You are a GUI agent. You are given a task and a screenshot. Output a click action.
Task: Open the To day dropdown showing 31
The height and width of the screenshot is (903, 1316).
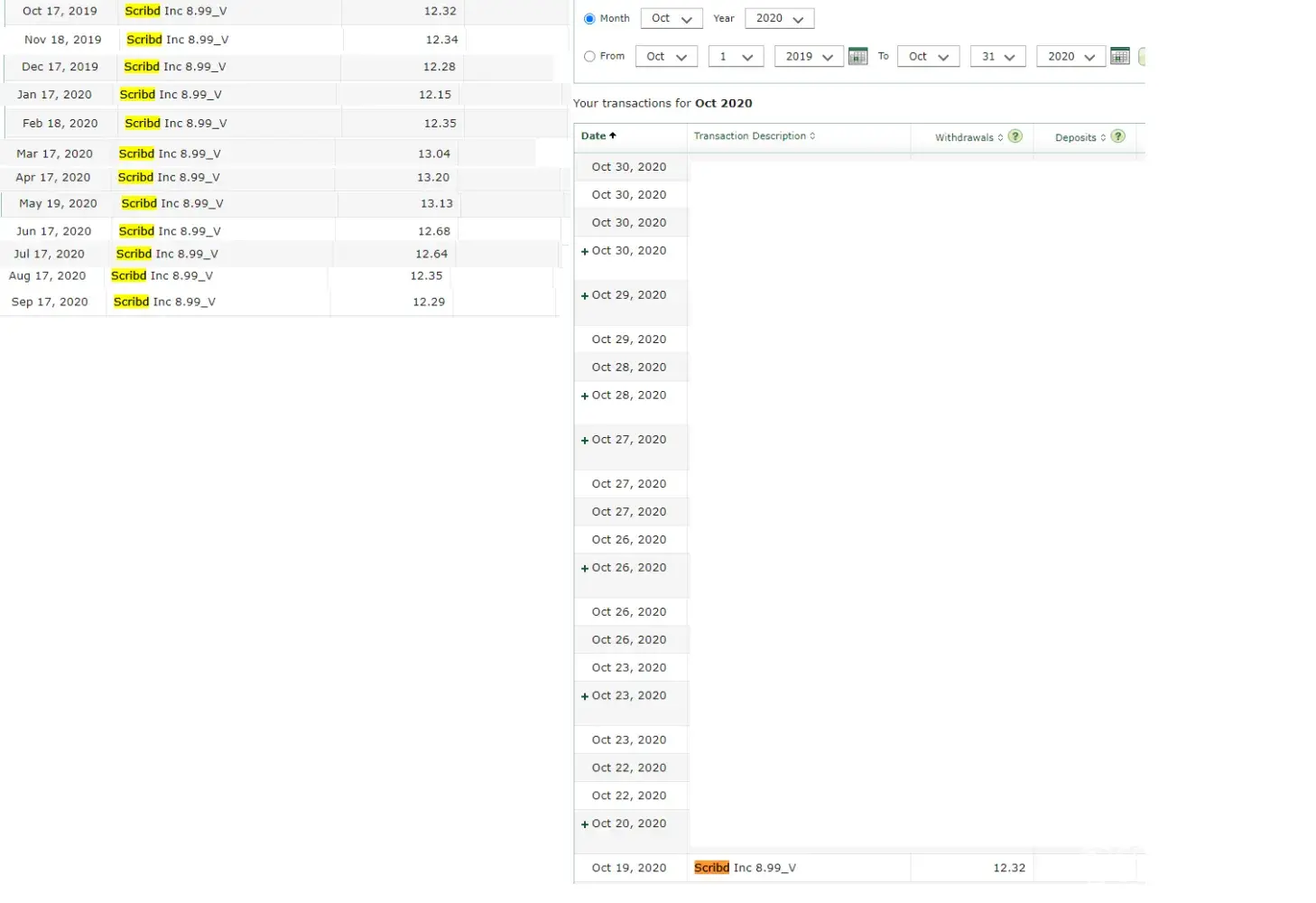click(997, 57)
